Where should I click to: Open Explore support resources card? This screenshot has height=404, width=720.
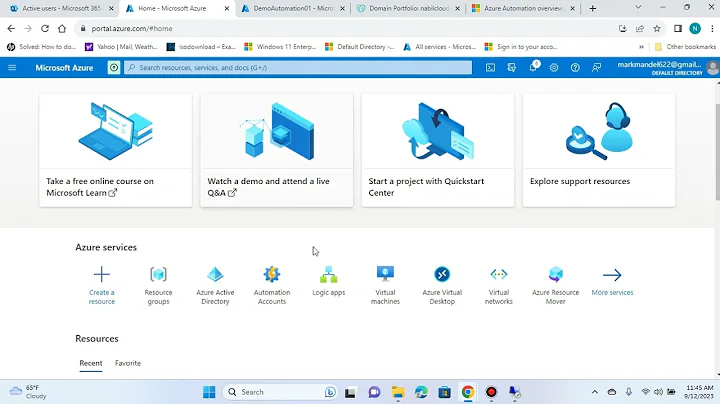(x=599, y=150)
